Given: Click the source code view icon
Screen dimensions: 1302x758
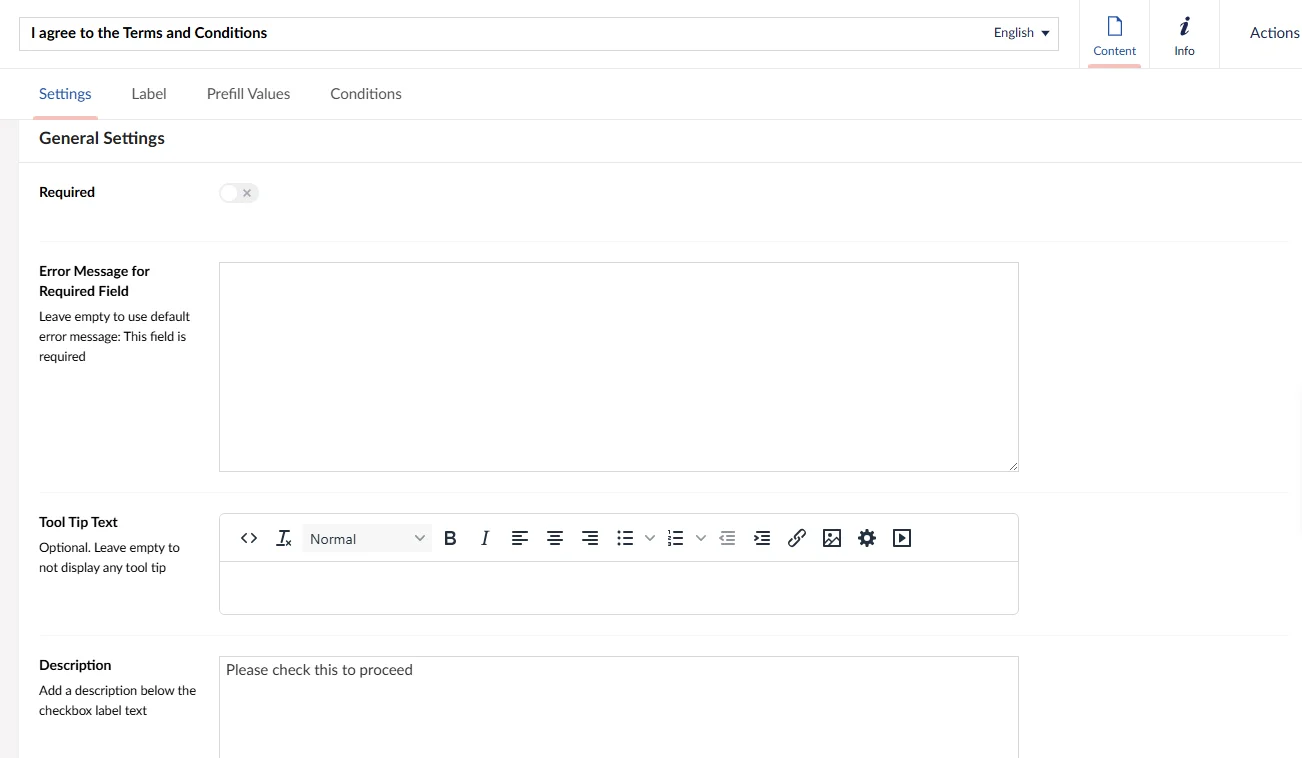Looking at the screenshot, I should tap(249, 538).
